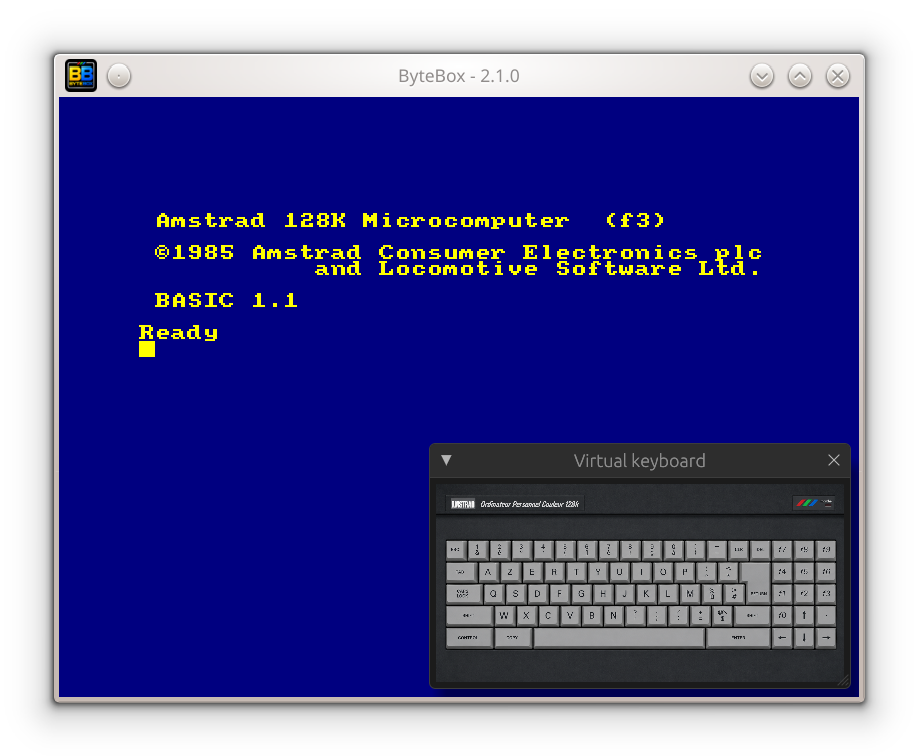The height and width of the screenshot is (756, 918).
Task: Tap the R key on virtual keyboard
Action: [x=554, y=572]
